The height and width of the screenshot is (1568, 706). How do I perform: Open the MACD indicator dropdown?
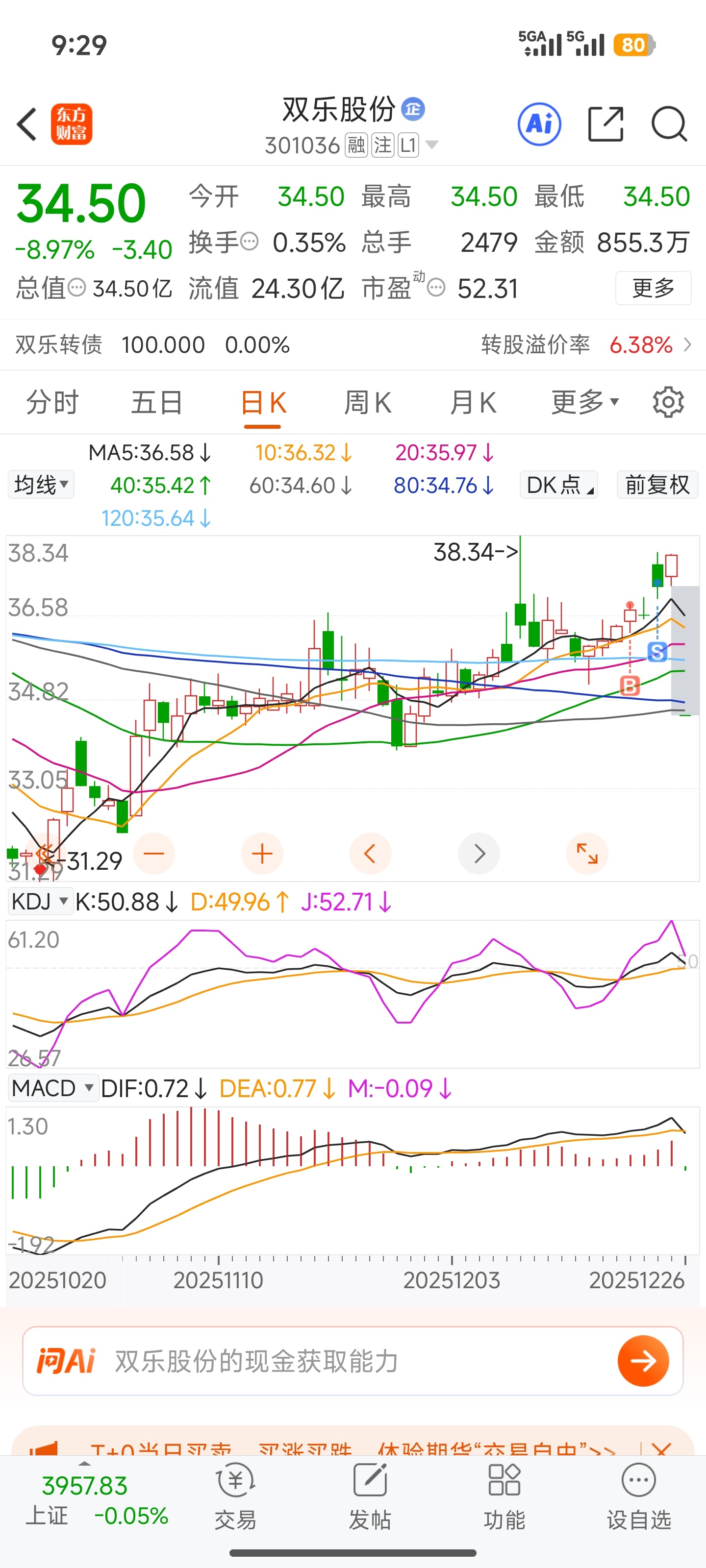pos(53,1088)
